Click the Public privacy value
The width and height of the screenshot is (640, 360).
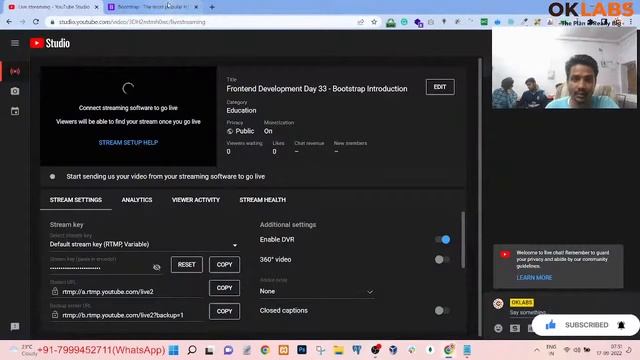(244, 131)
